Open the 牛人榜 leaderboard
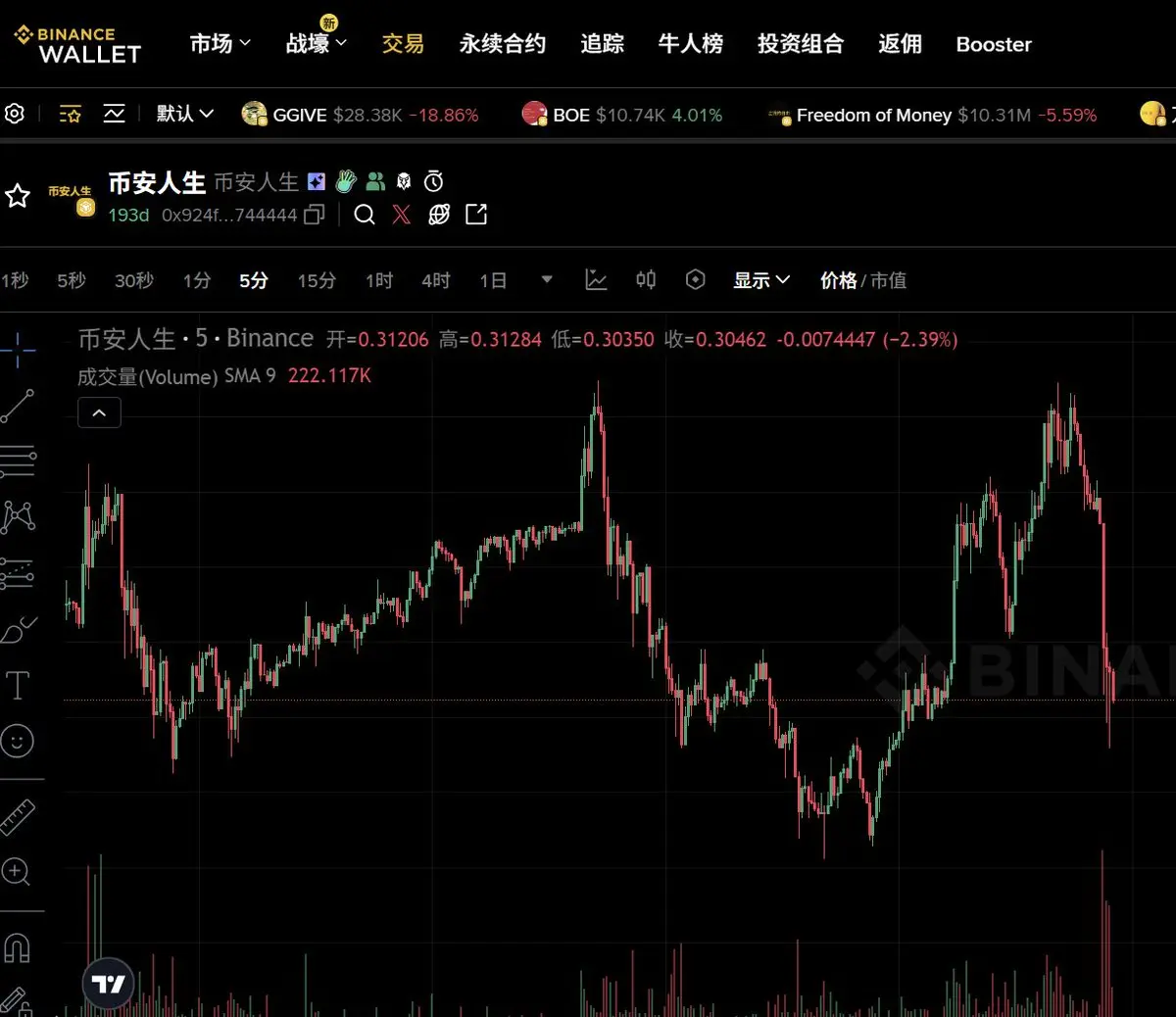1176x1017 pixels. coord(691,44)
